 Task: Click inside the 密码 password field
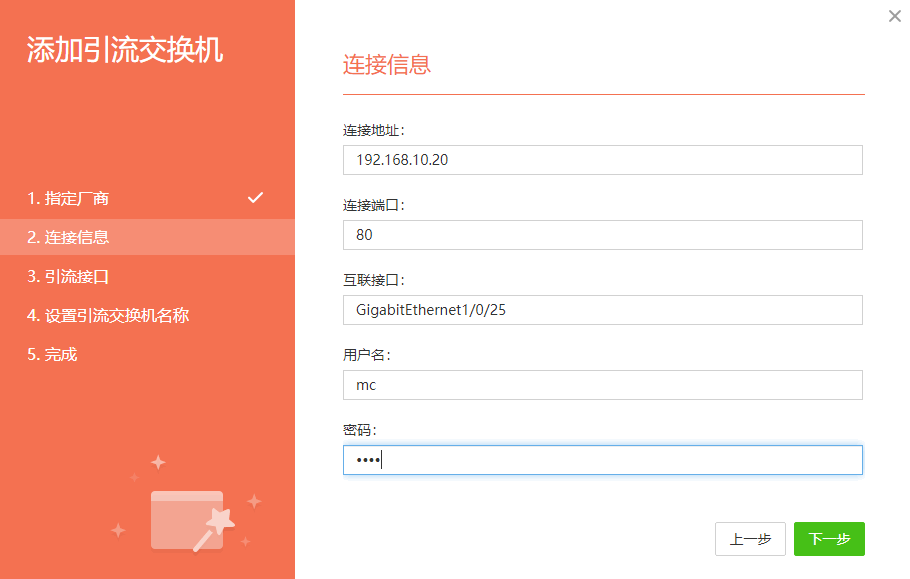pos(602,460)
